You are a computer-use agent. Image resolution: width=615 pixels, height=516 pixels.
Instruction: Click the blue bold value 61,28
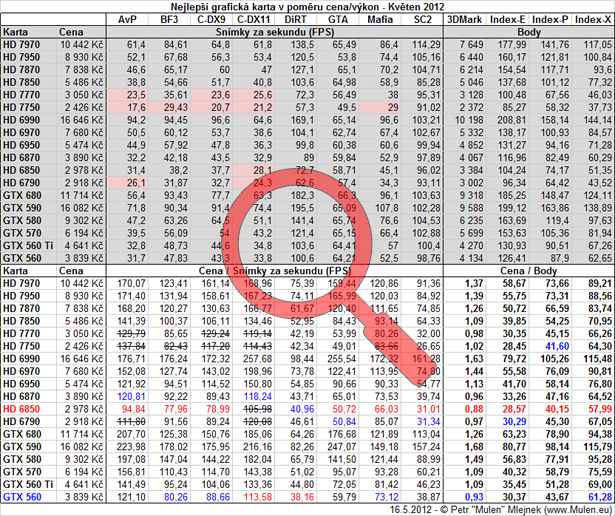599,497
